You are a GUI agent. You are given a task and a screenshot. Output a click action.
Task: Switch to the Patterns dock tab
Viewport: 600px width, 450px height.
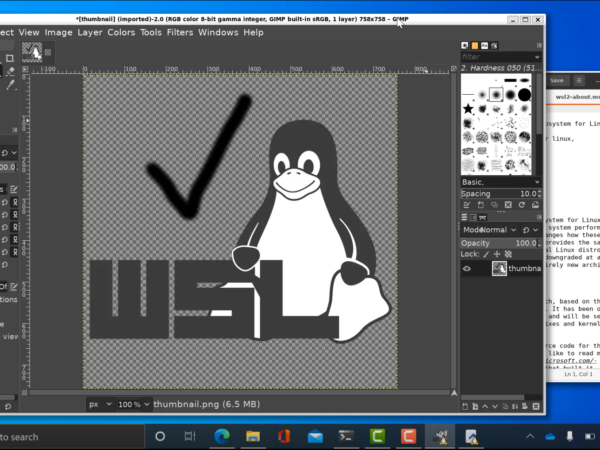474,46
